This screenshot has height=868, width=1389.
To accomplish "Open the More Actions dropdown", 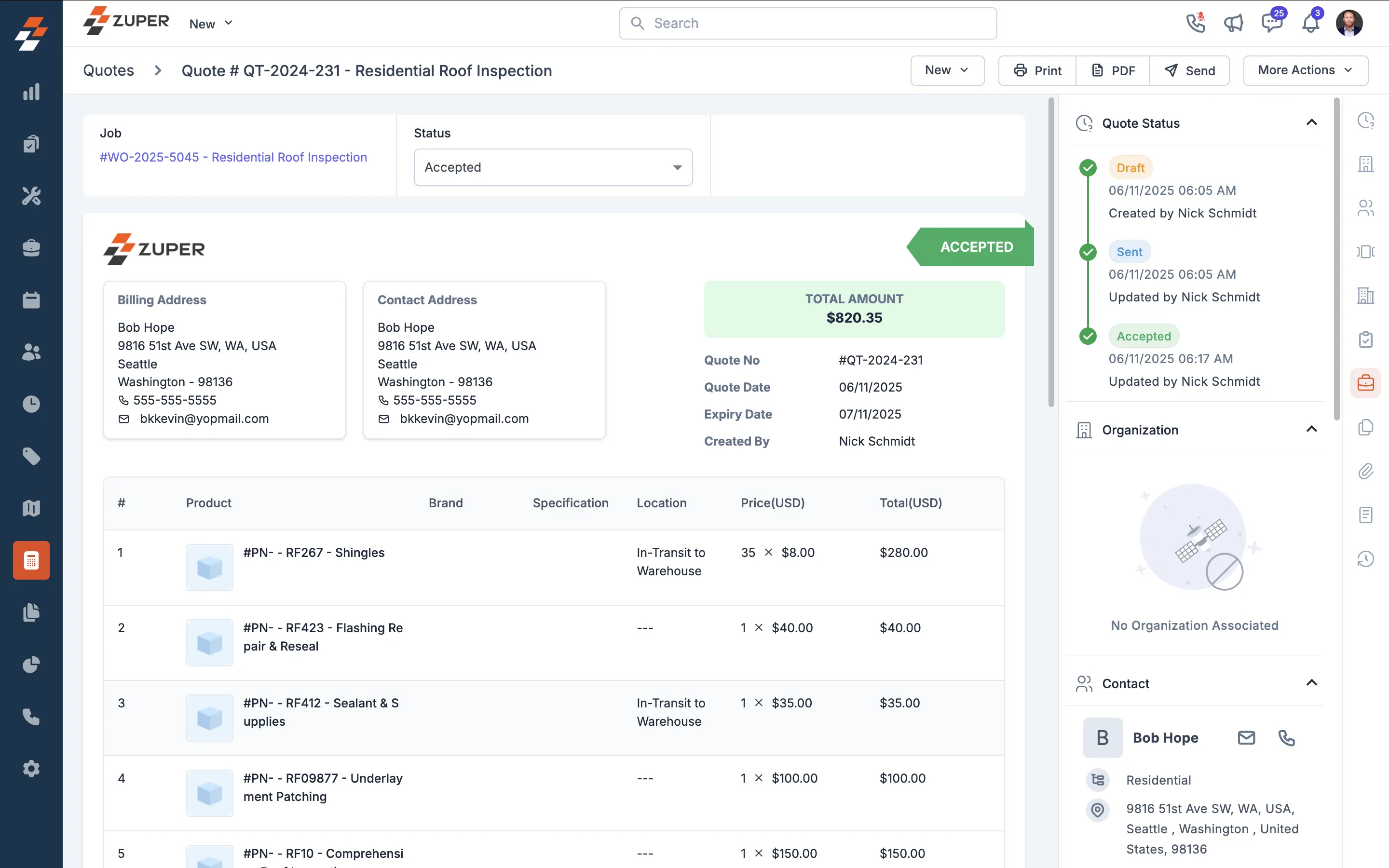I will tap(1305, 70).
